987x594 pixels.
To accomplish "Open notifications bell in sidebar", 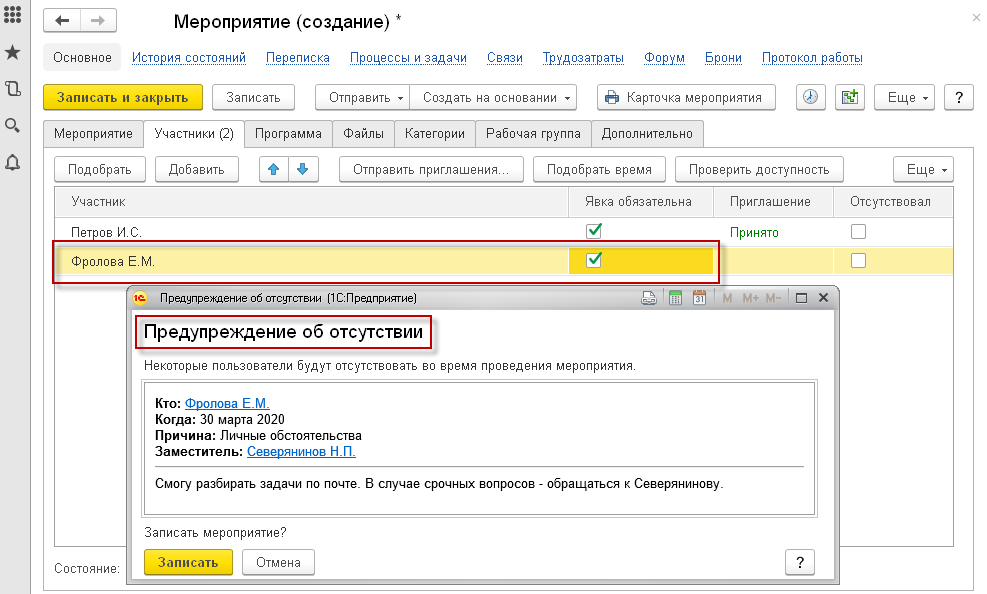I will click(13, 163).
